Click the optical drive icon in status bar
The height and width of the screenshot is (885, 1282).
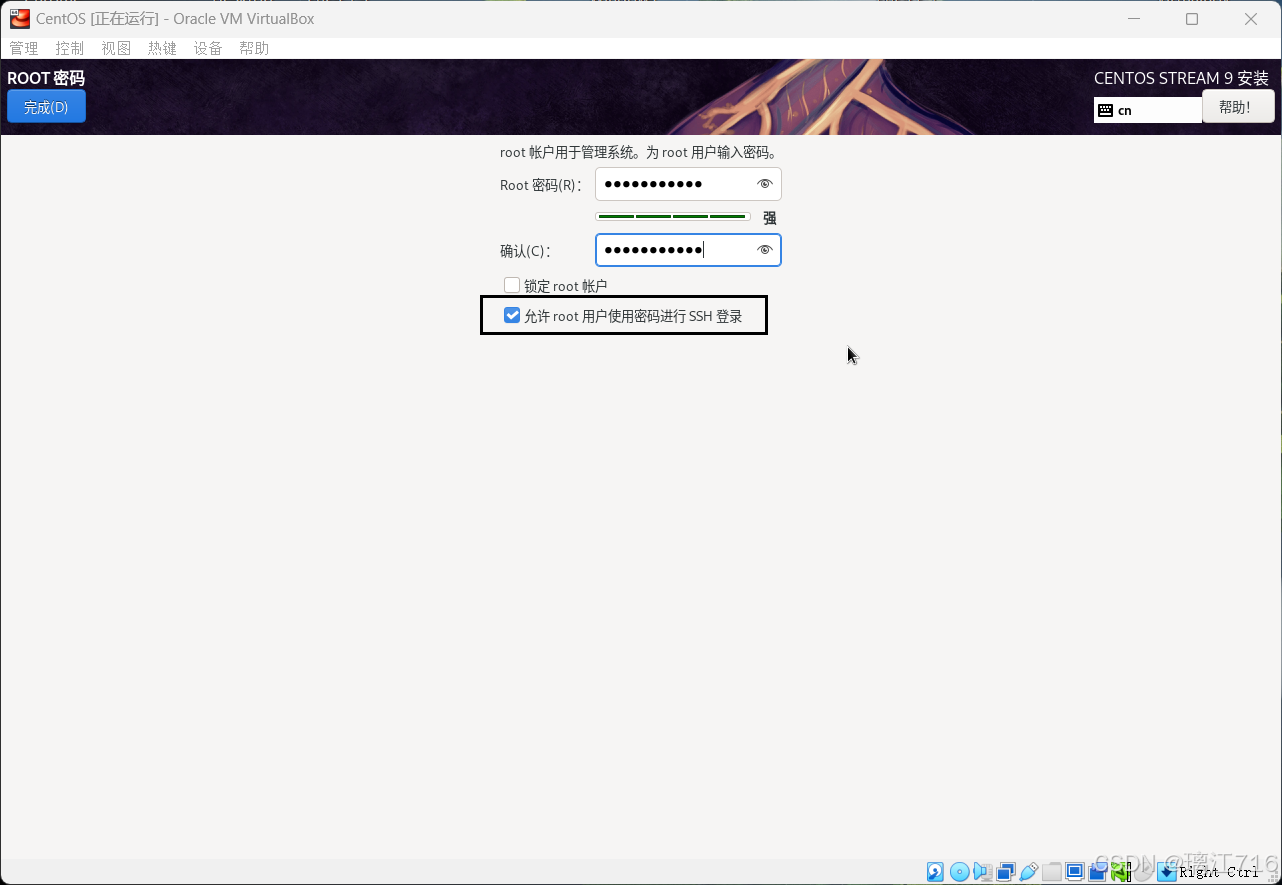tap(959, 871)
